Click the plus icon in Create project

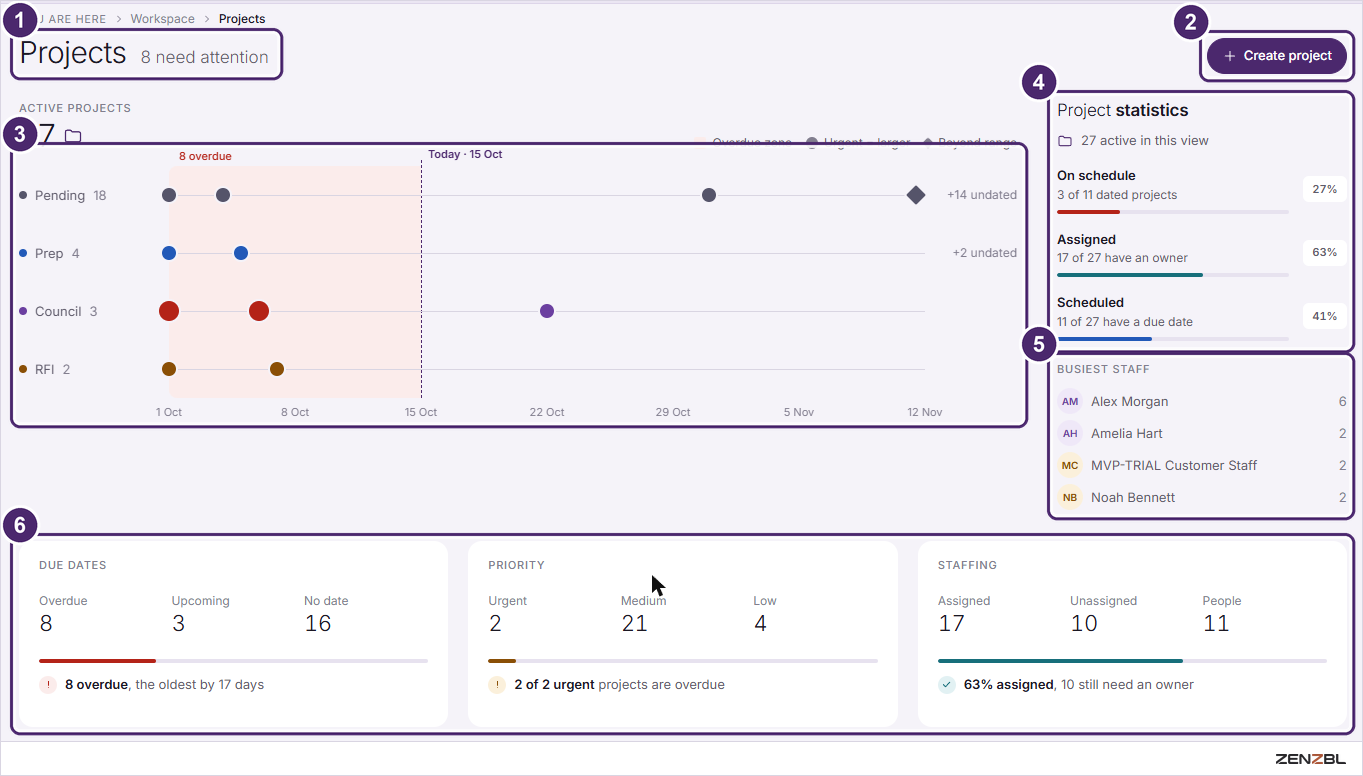click(1230, 56)
